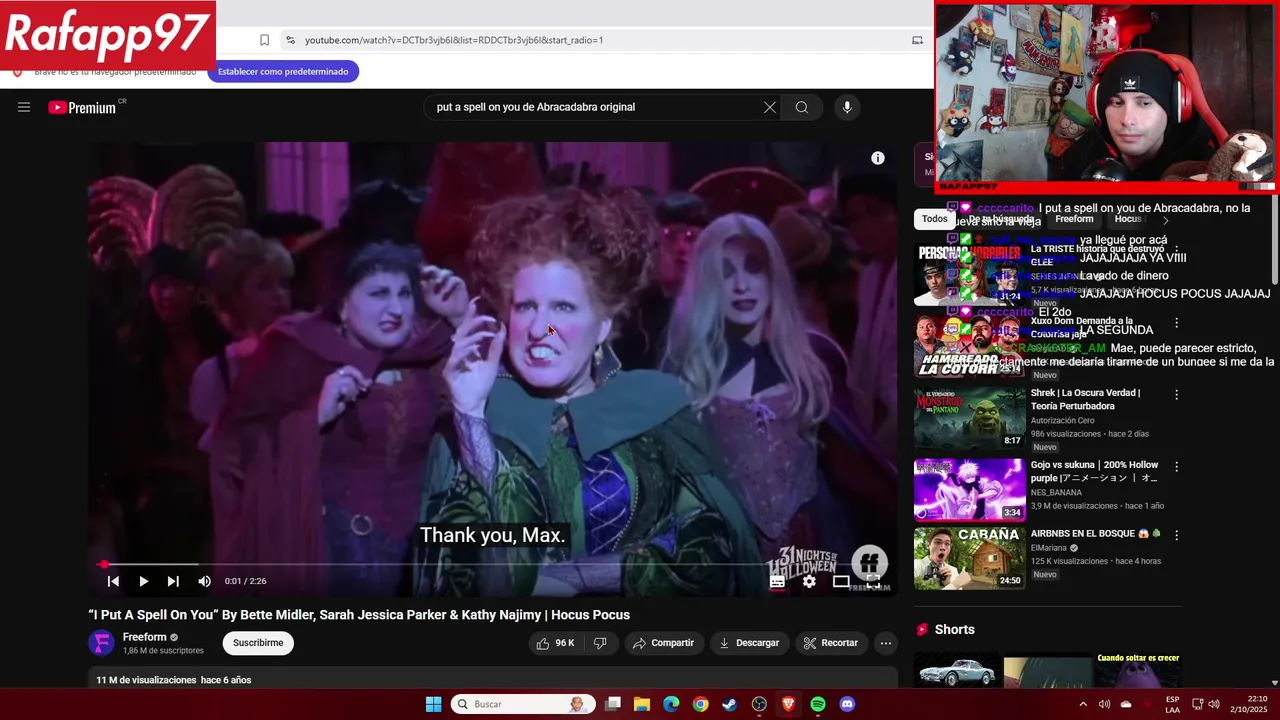Open Google Chrome from taskbar
1280x720 pixels.
click(x=700, y=704)
